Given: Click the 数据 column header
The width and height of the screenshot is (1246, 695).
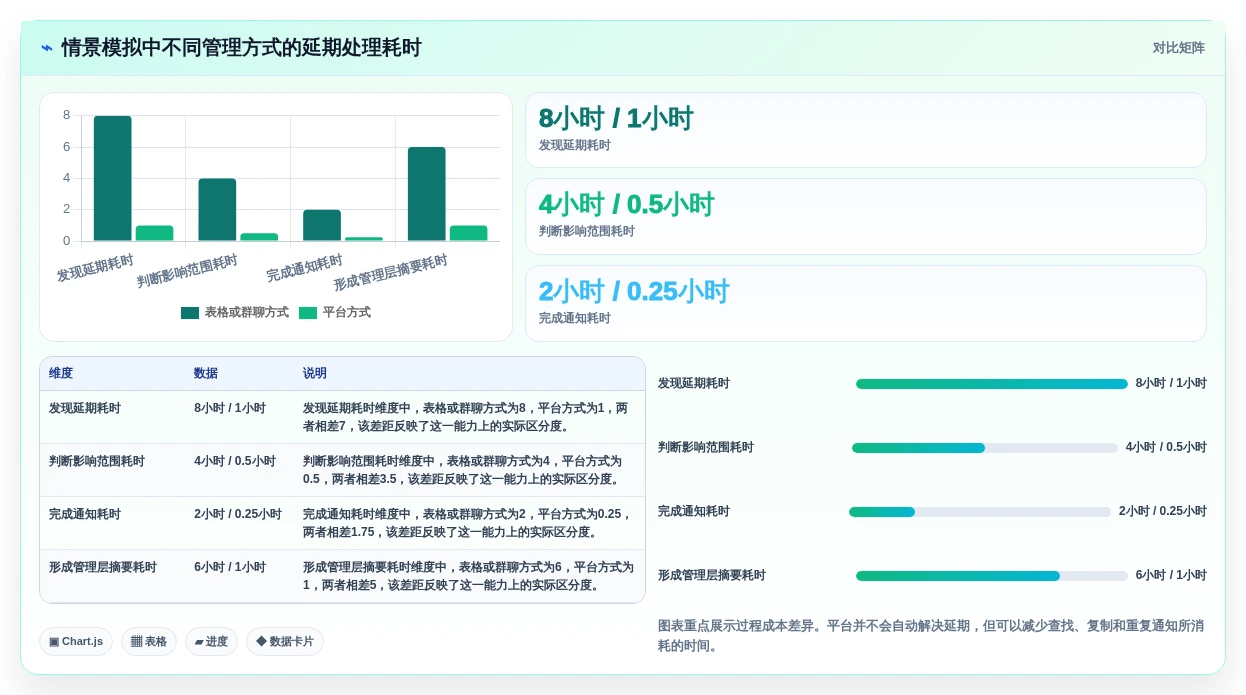Looking at the screenshot, I should coord(206,373).
